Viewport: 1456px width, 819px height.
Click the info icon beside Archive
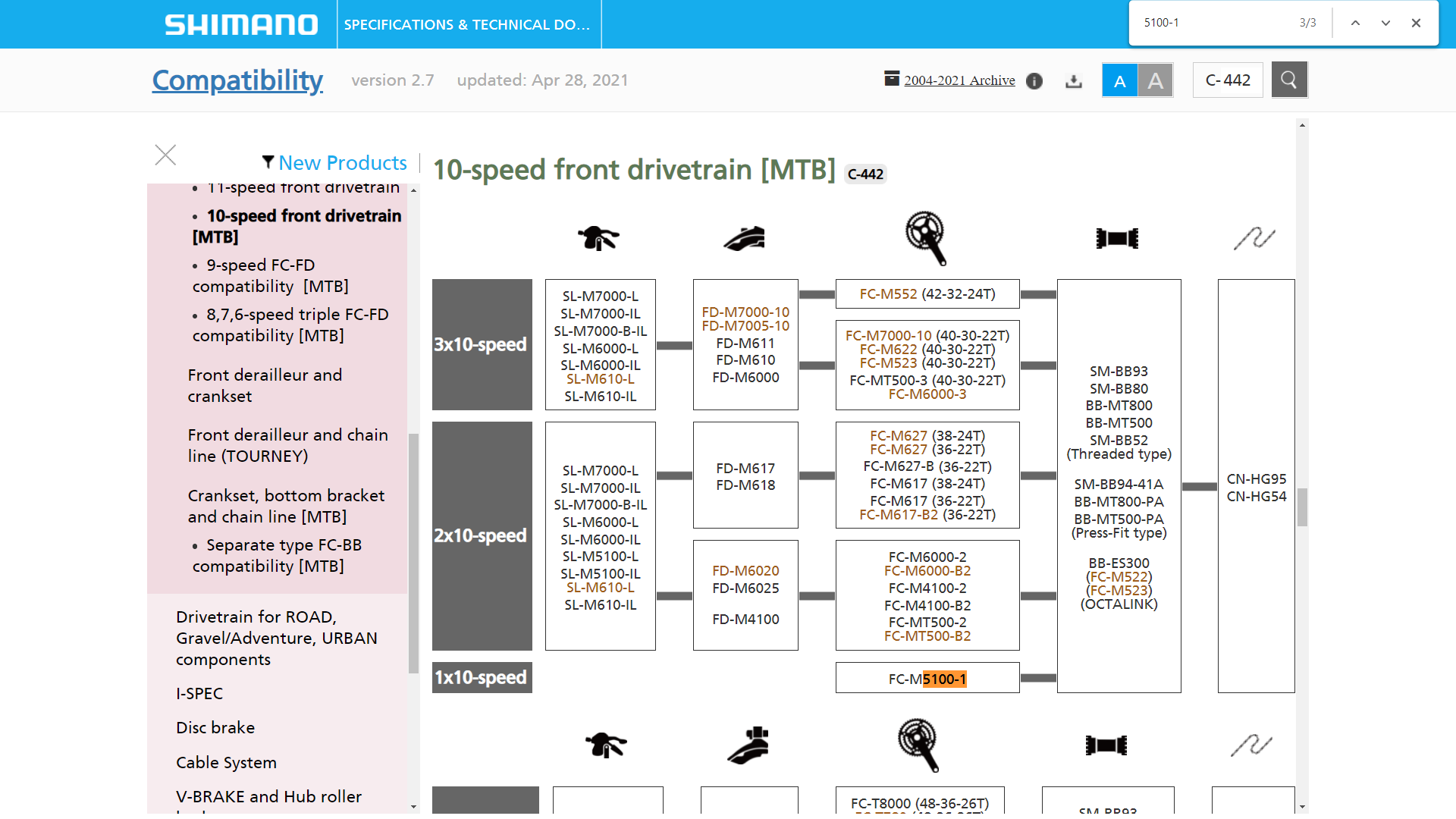tap(1034, 81)
